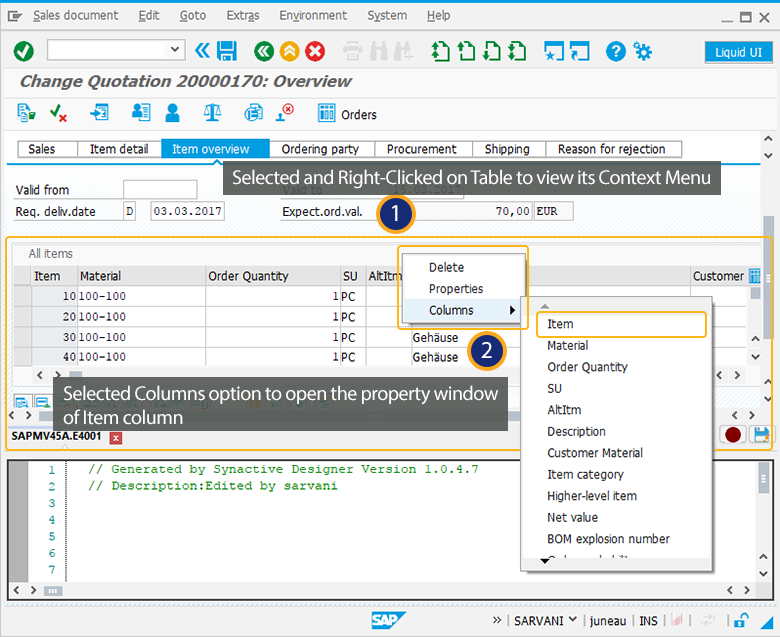Click the Last page icon

coord(517,51)
